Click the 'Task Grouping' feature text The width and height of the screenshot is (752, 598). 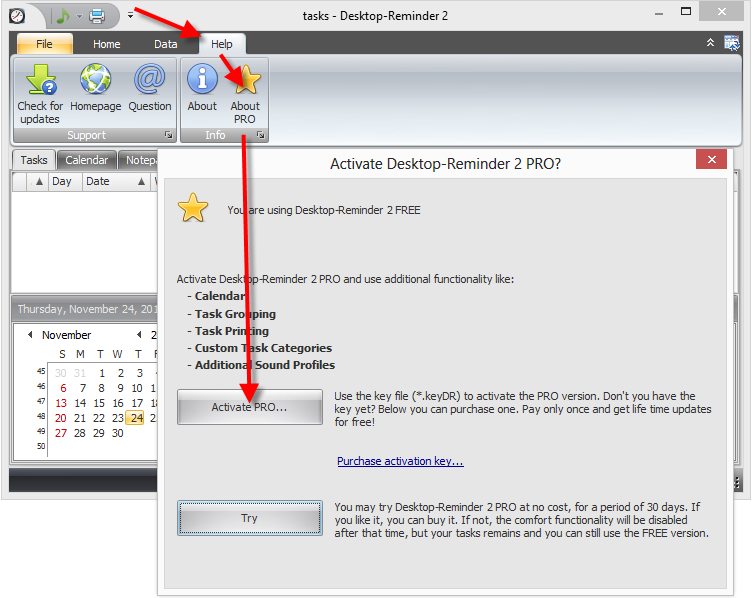[235, 314]
